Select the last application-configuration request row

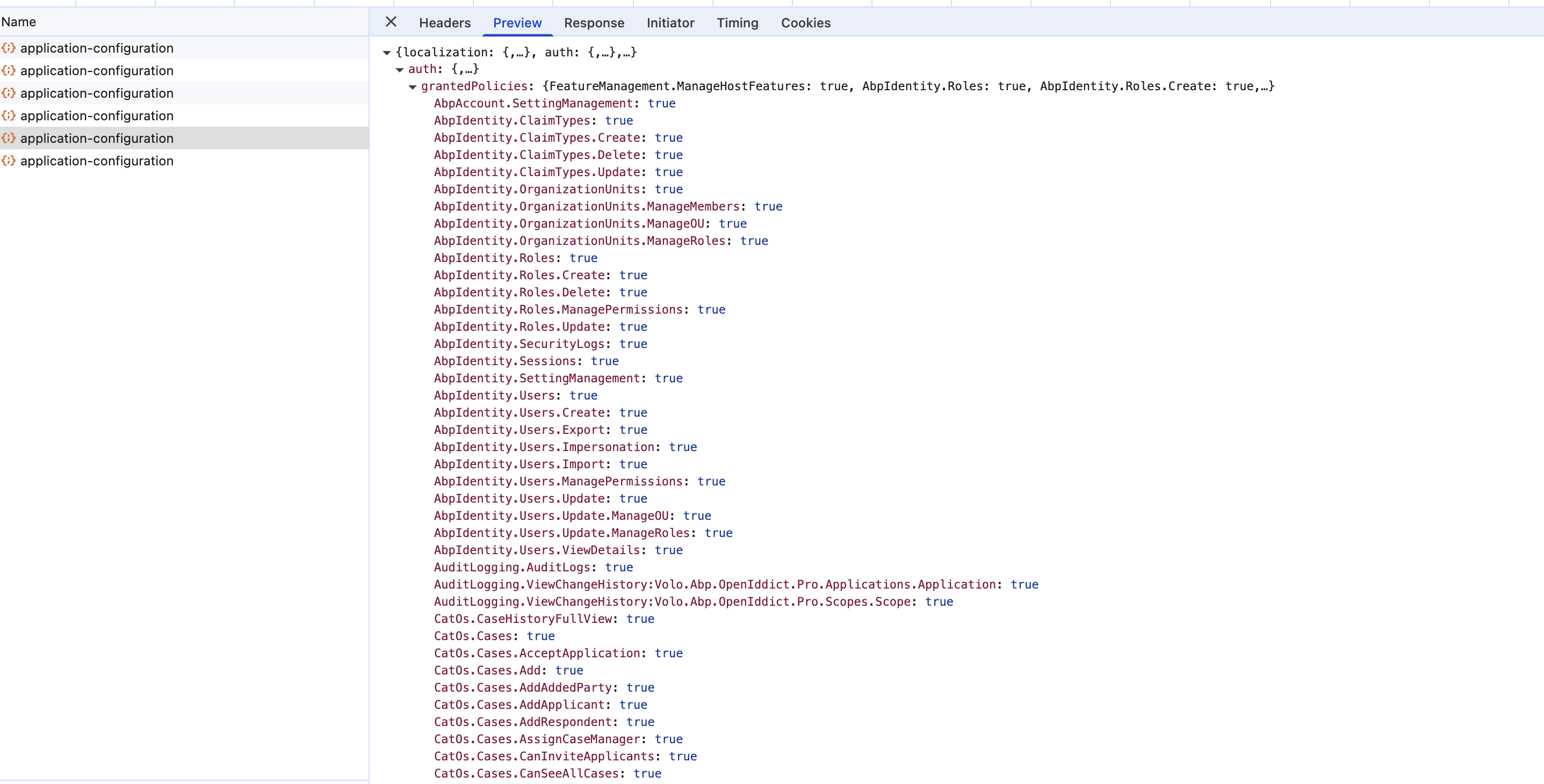[x=97, y=161]
